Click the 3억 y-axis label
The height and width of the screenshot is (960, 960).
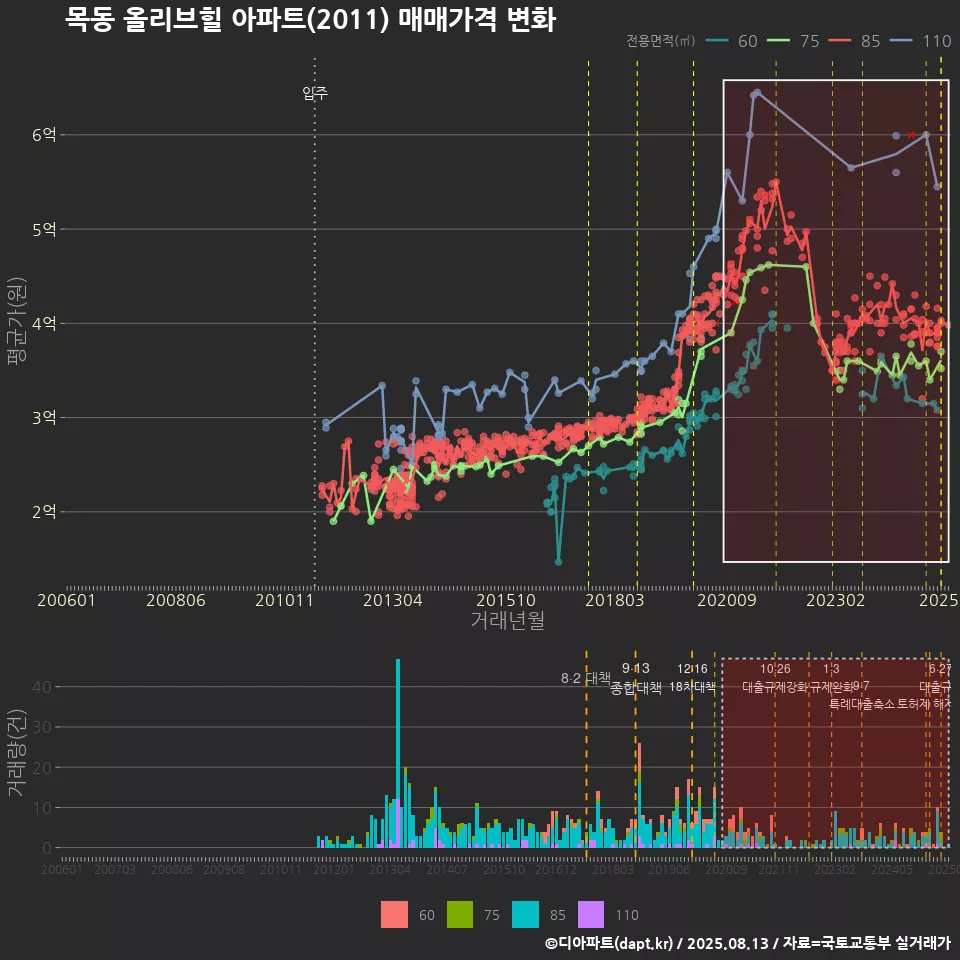[44, 418]
